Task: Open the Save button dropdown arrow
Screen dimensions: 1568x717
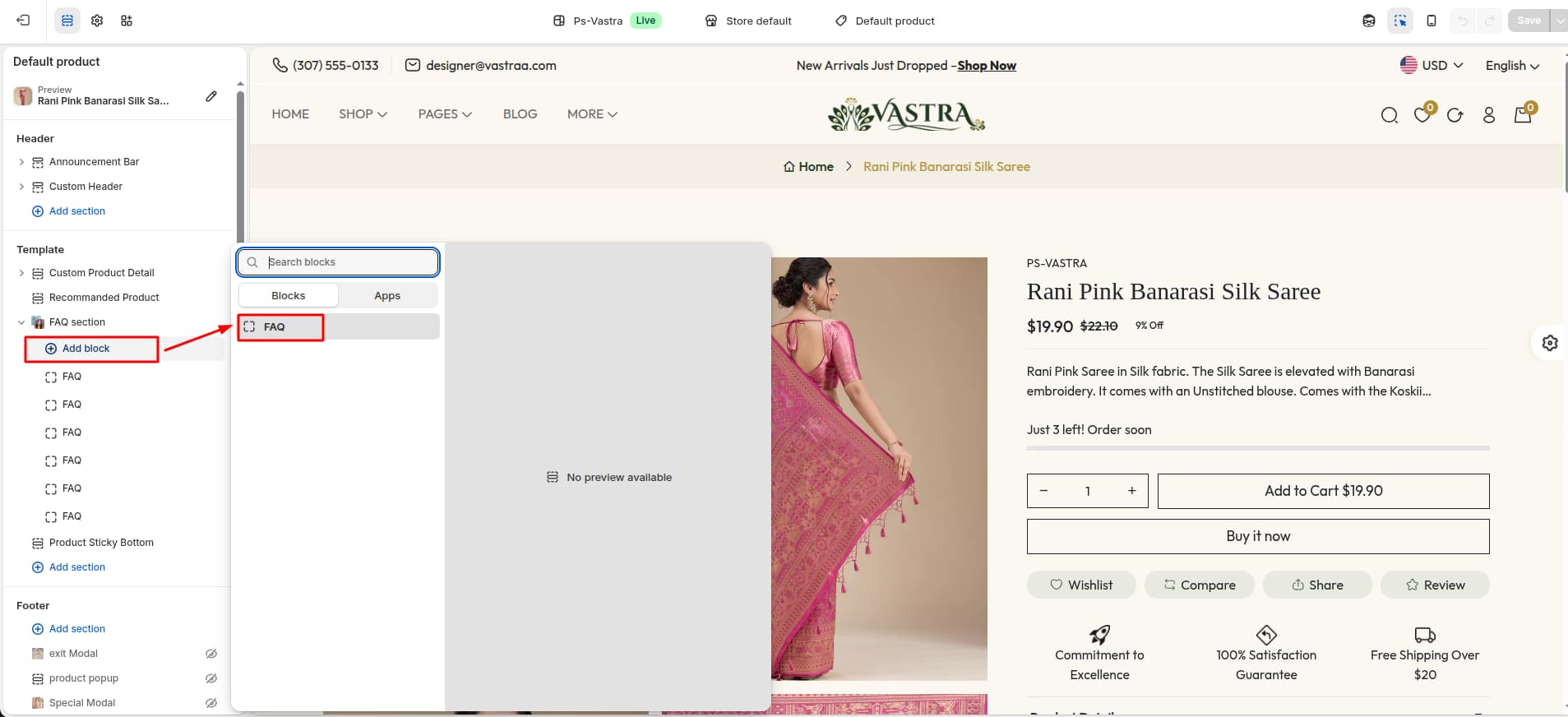Action: tap(1560, 21)
